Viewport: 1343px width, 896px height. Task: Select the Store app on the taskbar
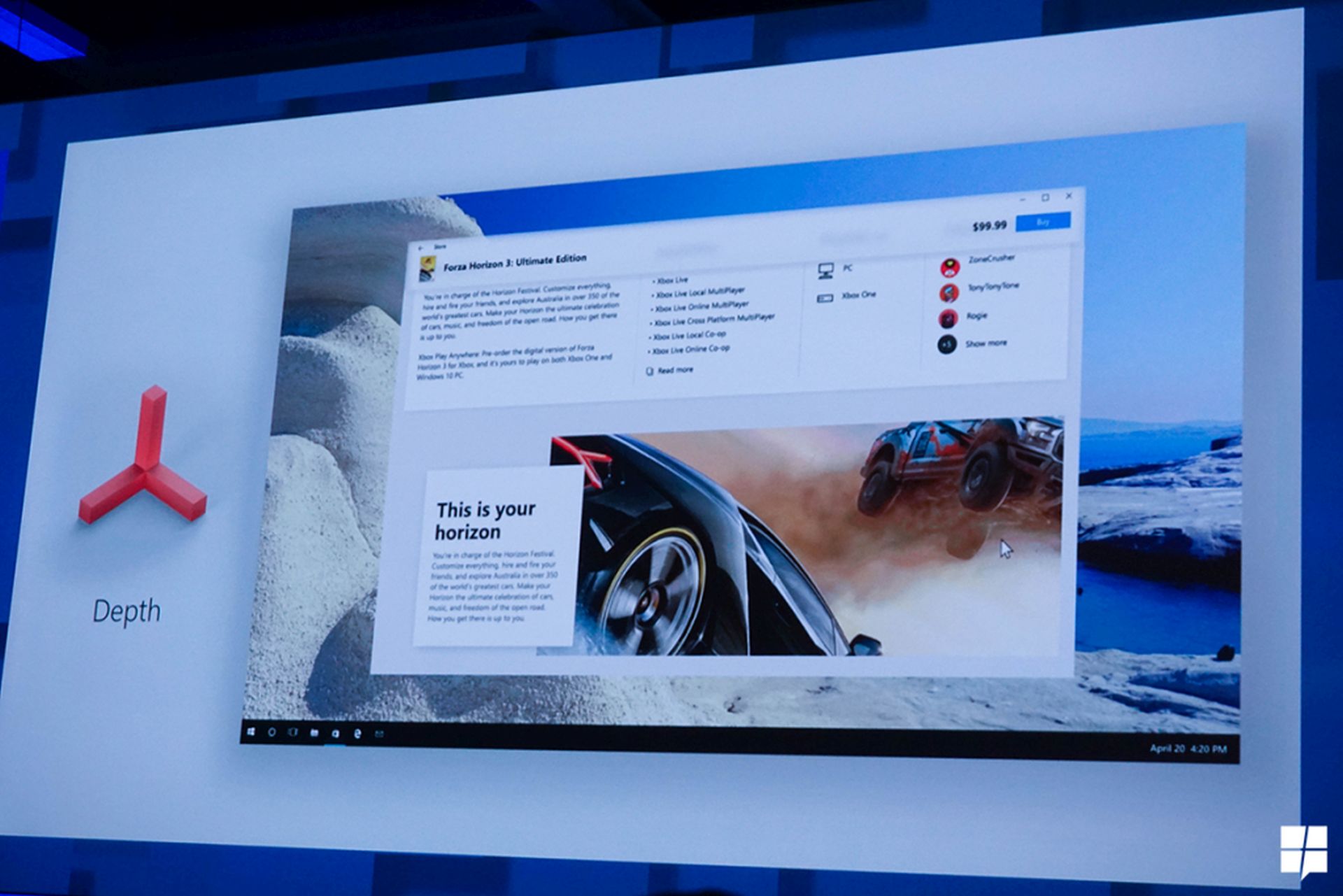tap(336, 734)
